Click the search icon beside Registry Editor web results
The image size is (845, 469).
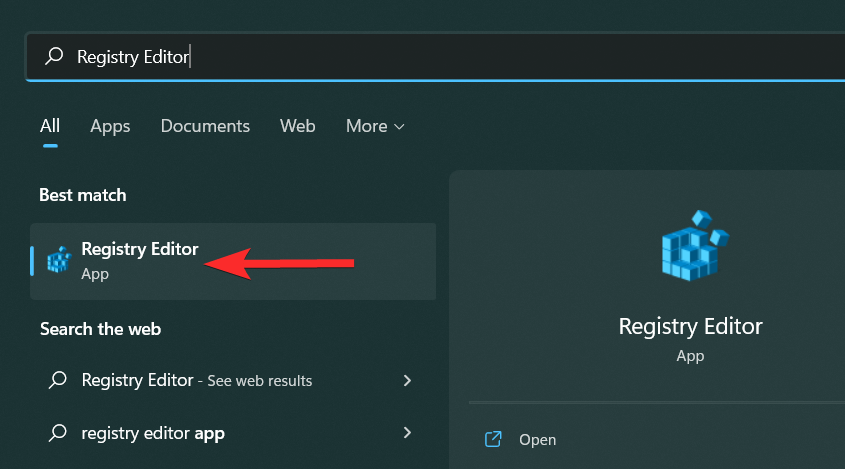58,380
